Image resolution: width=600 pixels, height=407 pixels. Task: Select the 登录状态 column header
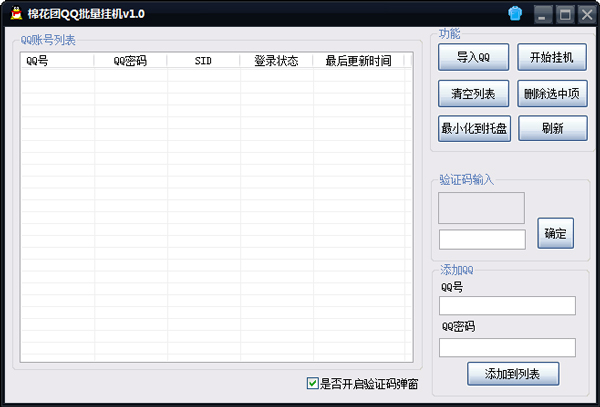click(276, 61)
